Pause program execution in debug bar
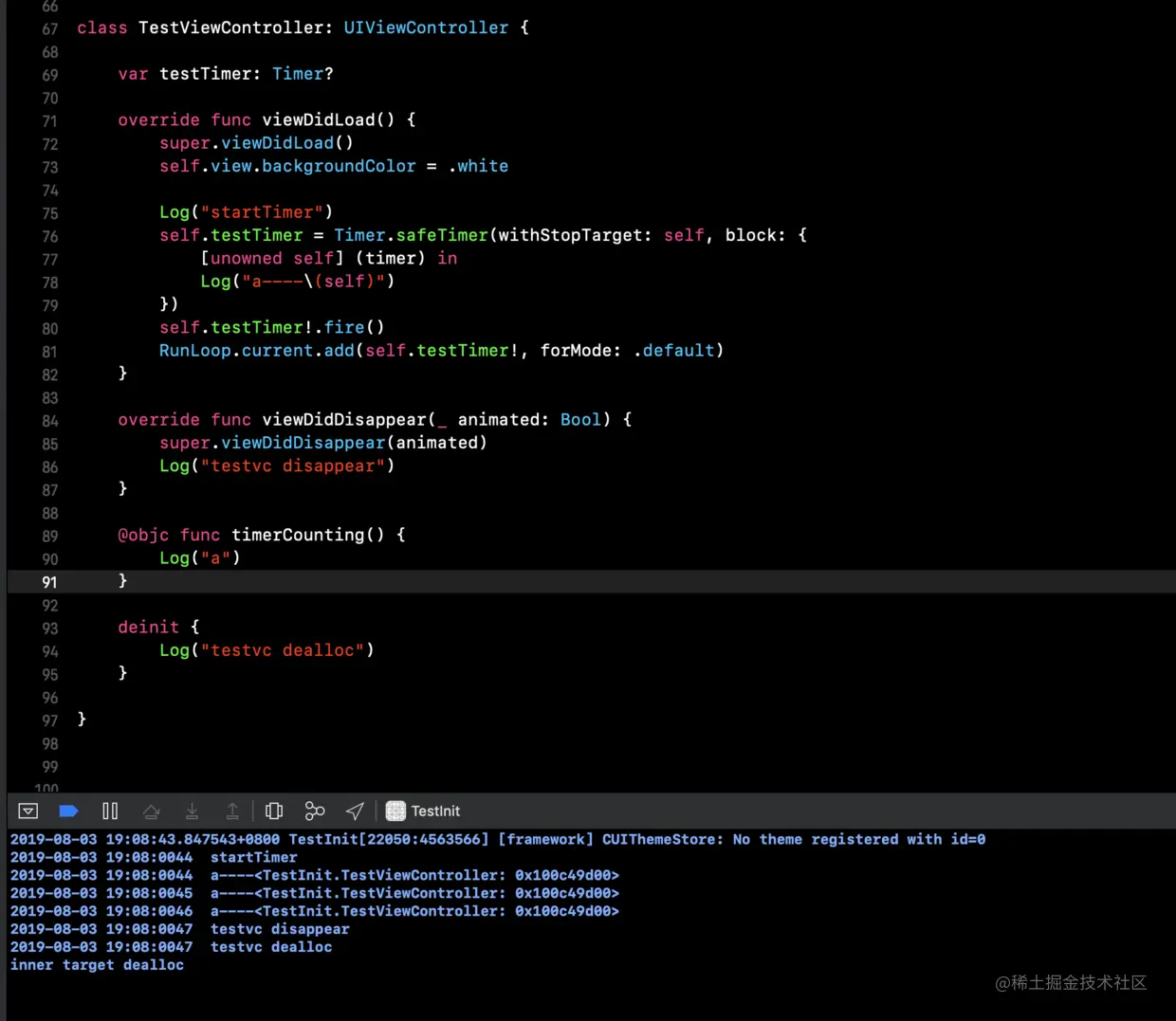This screenshot has width=1176, height=1021. coord(110,811)
